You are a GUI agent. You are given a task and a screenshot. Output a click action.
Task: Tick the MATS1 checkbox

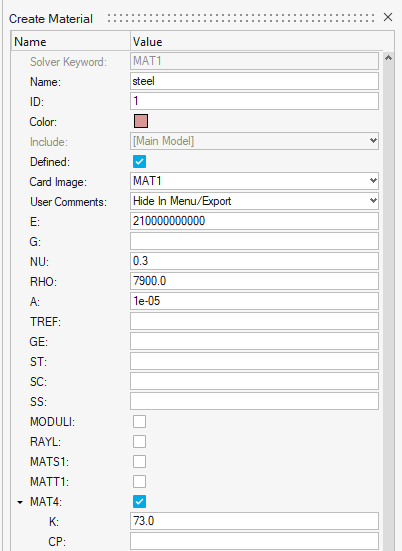click(x=140, y=461)
